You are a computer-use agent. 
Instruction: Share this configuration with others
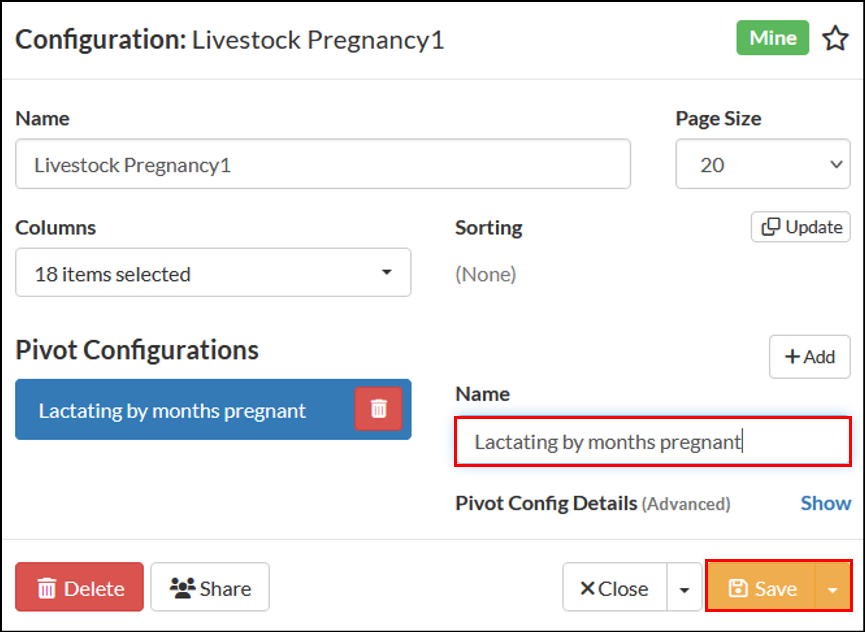tap(210, 588)
